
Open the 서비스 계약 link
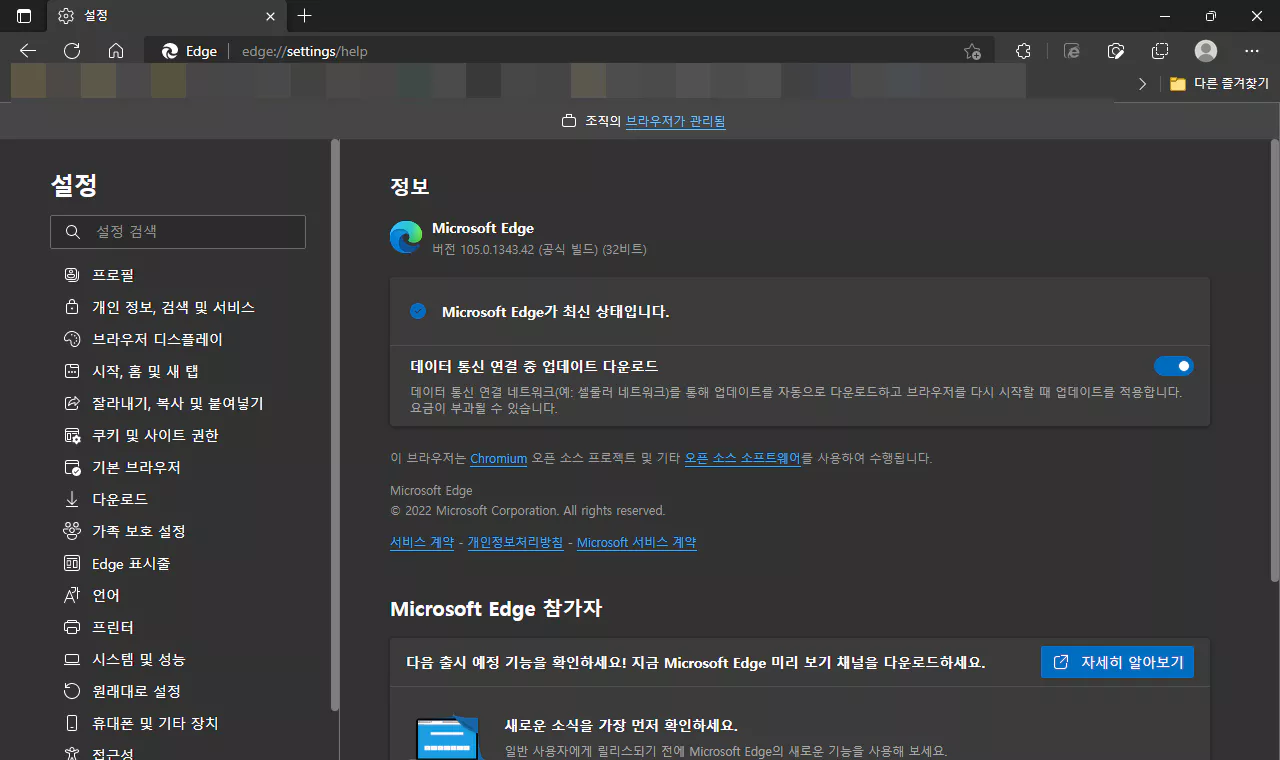point(422,543)
